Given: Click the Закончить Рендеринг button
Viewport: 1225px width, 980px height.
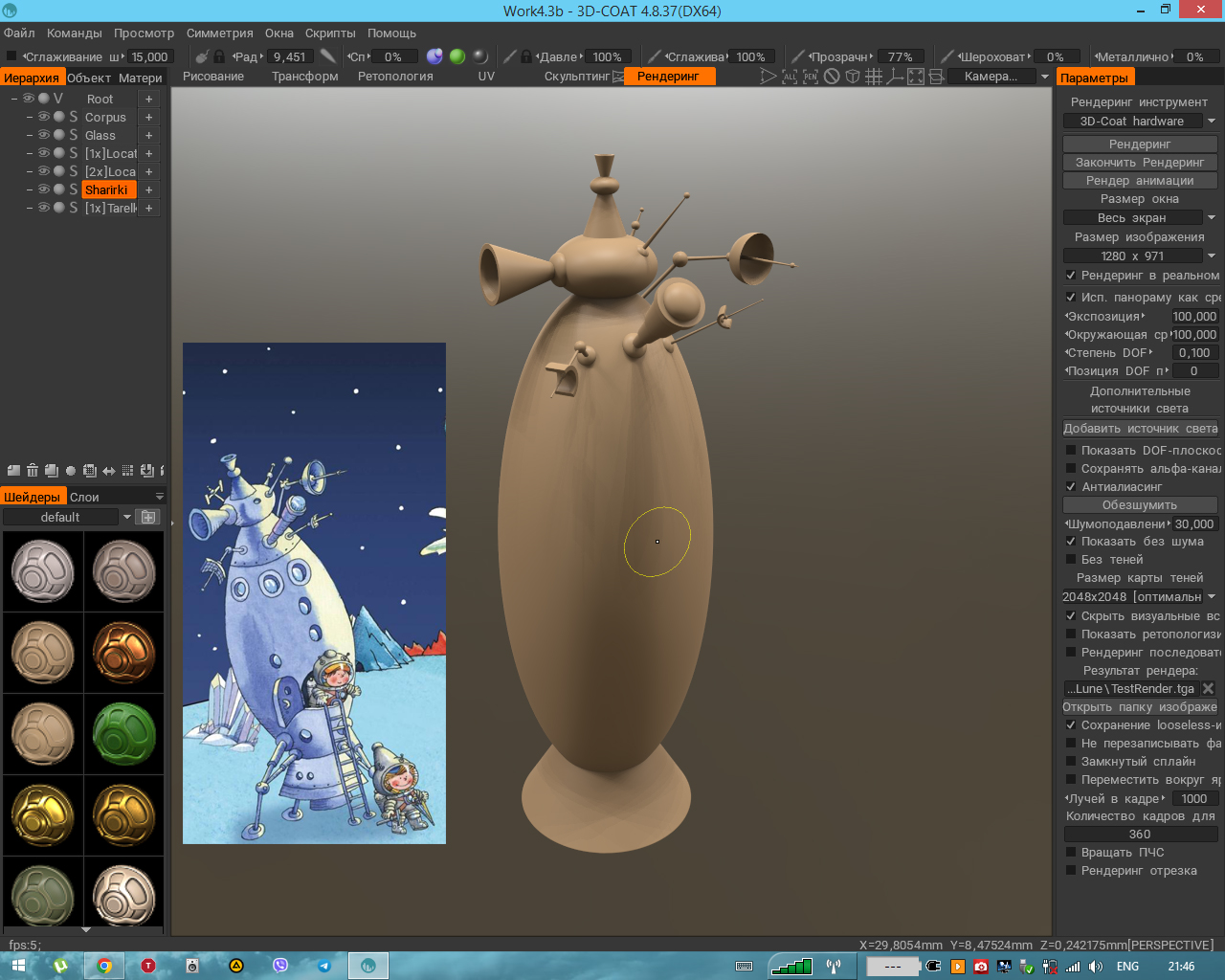Looking at the screenshot, I should coord(1139,162).
